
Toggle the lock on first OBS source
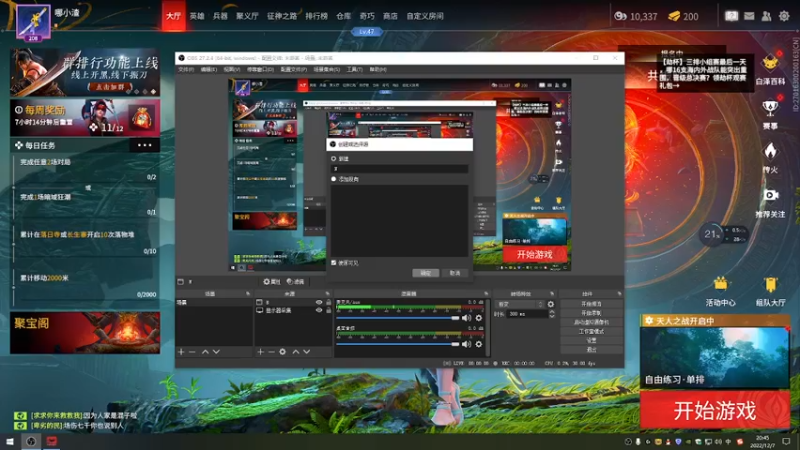point(328,303)
